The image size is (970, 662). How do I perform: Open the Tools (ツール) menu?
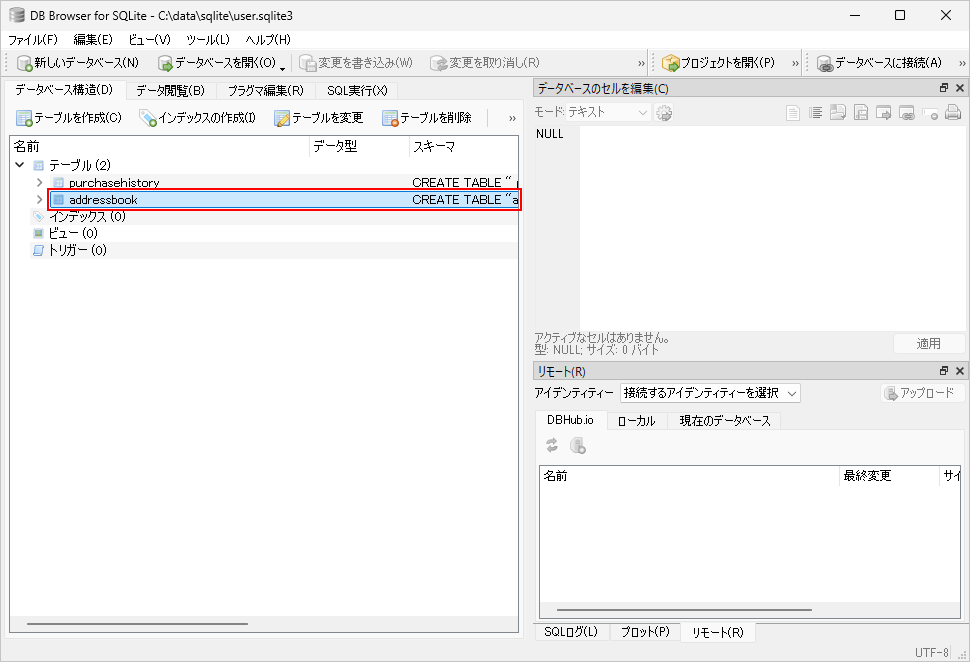[x=207, y=39]
